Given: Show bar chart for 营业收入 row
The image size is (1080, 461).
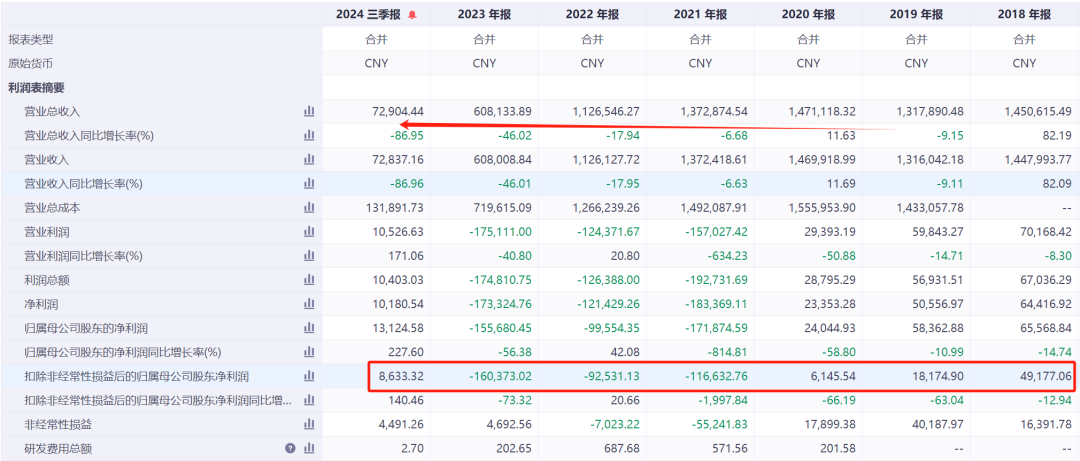Looking at the screenshot, I should [309, 159].
